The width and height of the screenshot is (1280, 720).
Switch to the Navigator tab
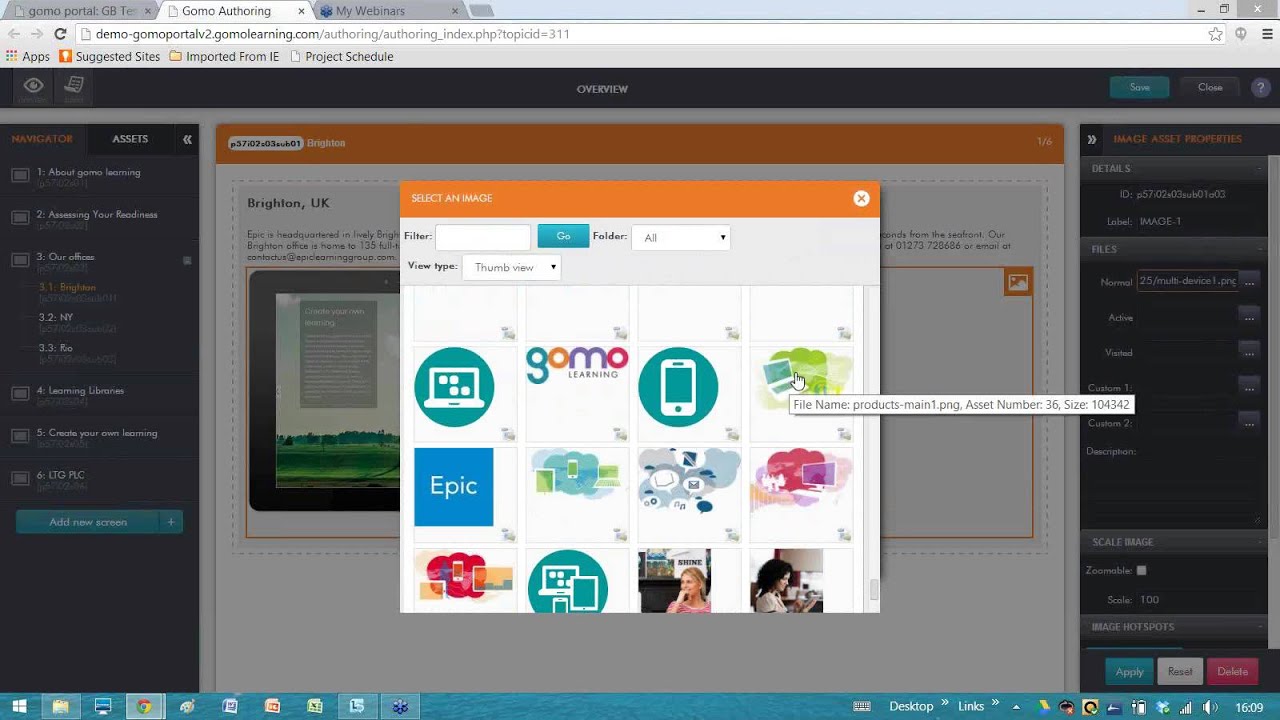(x=42, y=139)
